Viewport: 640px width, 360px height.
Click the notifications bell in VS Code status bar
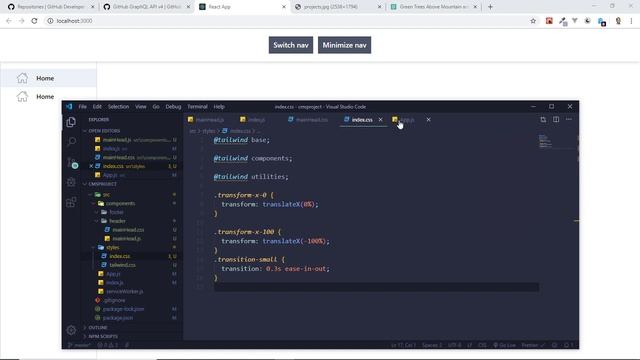(x=567, y=345)
